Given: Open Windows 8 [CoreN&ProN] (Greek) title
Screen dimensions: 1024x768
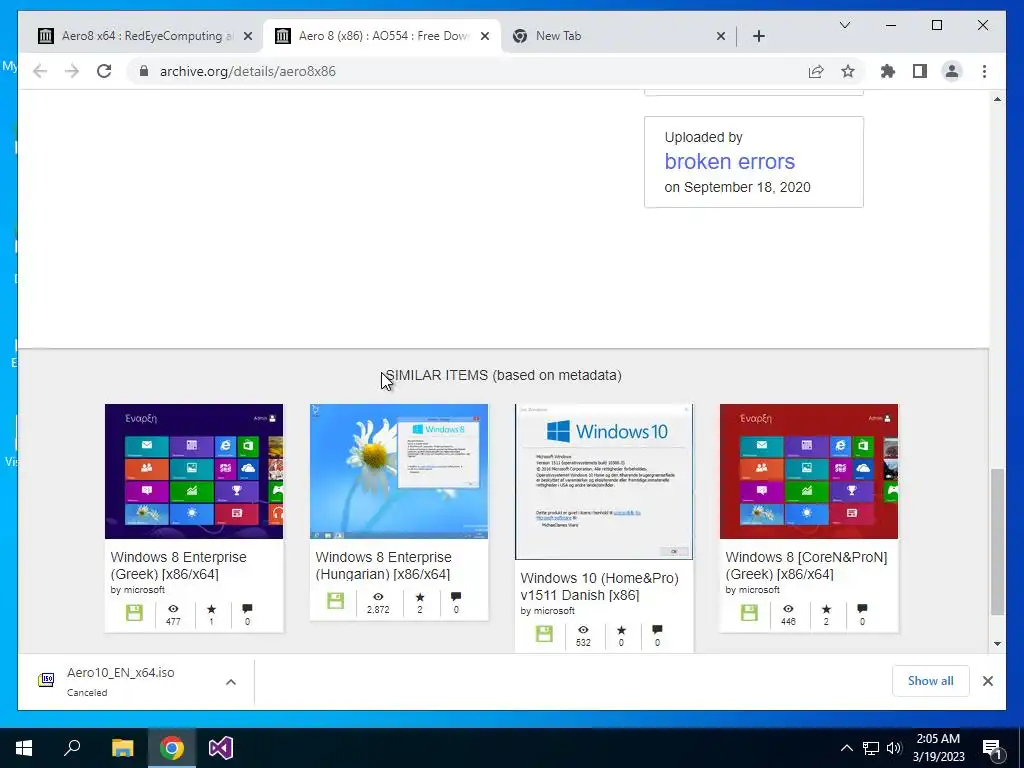Looking at the screenshot, I should point(806,566).
